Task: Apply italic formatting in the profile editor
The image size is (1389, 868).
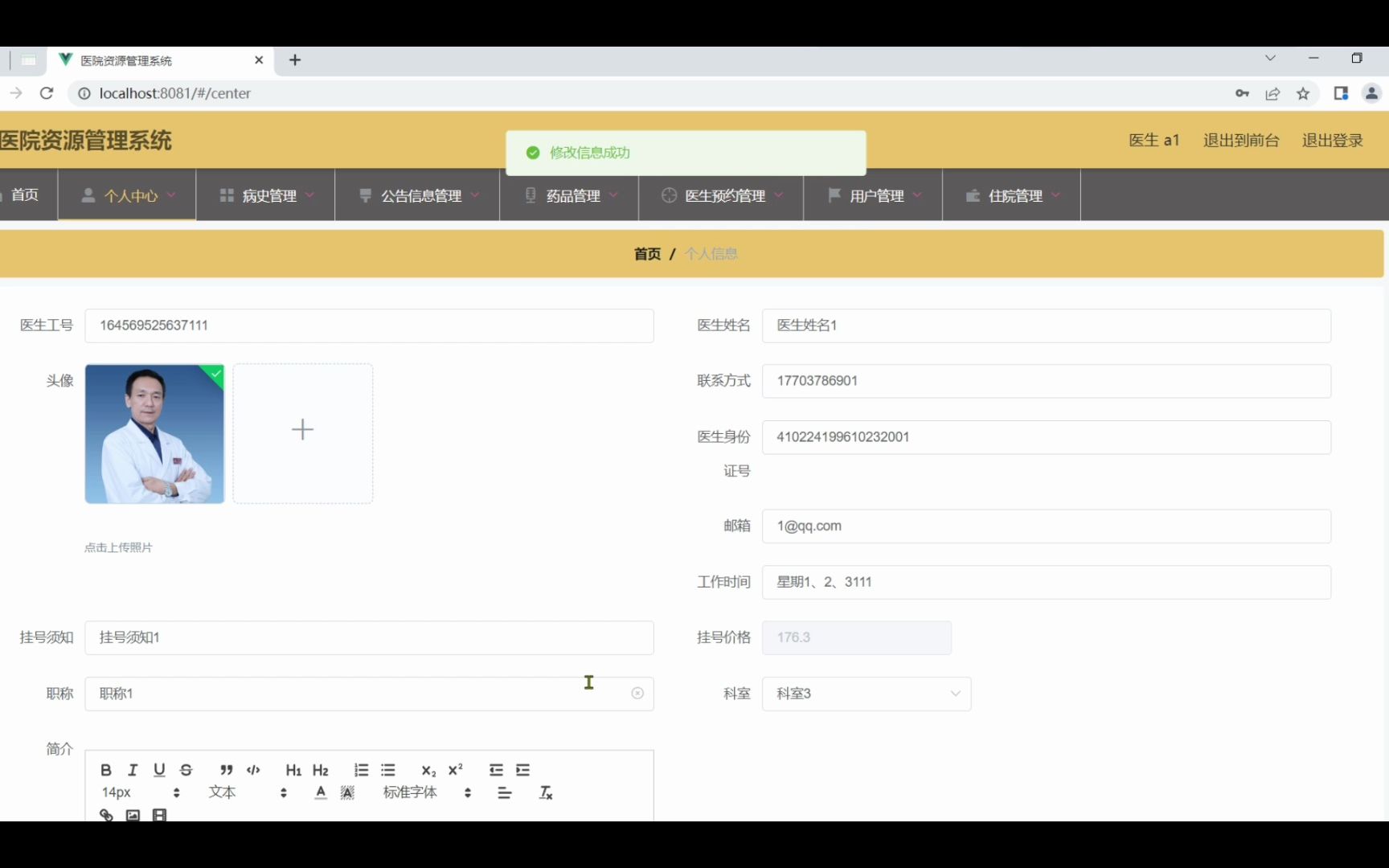Action: pyautogui.click(x=133, y=769)
